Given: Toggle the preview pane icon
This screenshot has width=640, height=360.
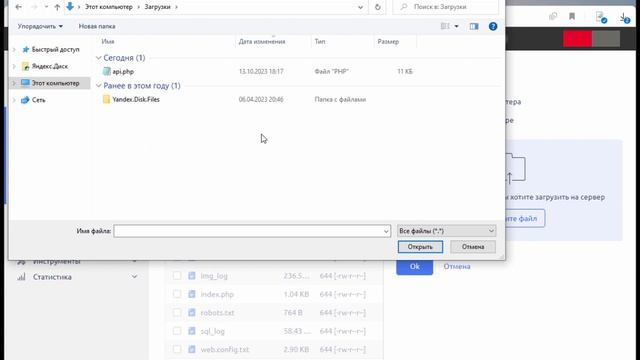Looking at the screenshot, I should pyautogui.click(x=474, y=26).
